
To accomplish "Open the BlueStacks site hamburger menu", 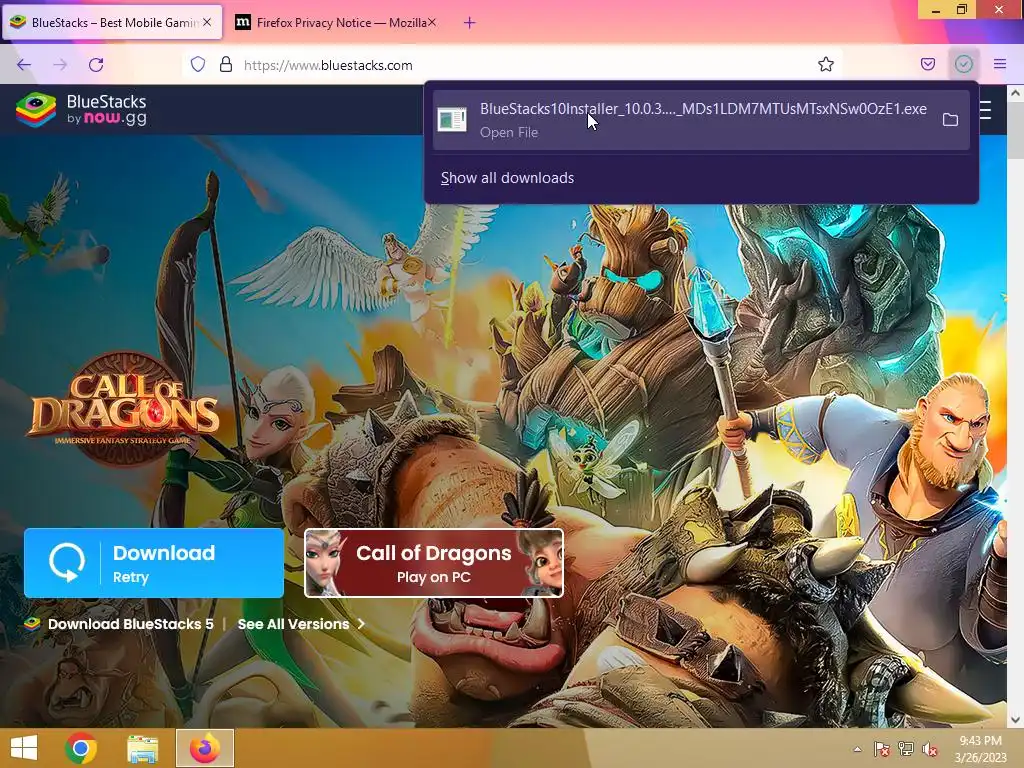I will click(x=986, y=110).
